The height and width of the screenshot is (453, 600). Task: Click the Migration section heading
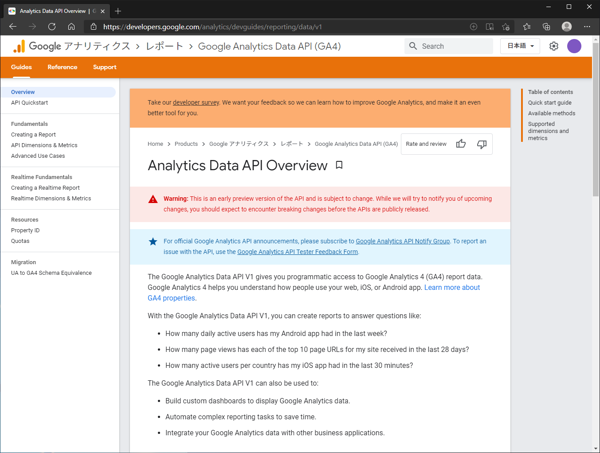click(23, 262)
